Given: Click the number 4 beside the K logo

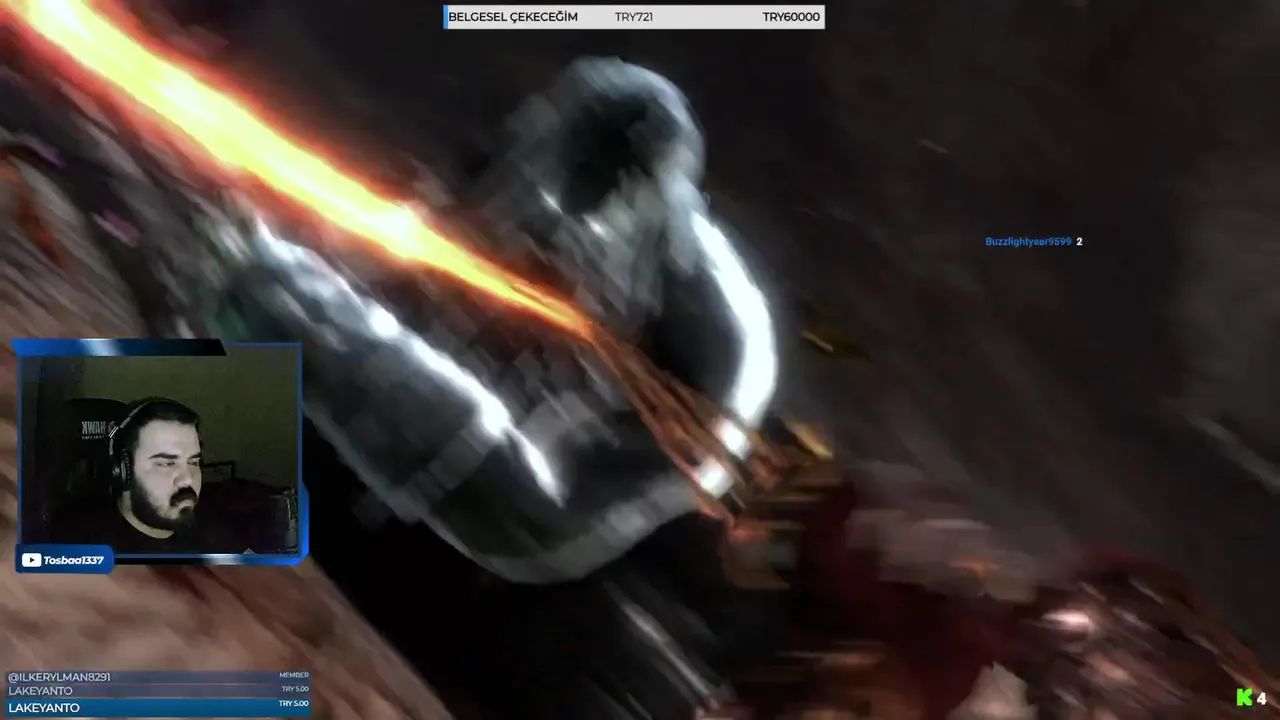Looking at the screenshot, I should [x=1262, y=698].
